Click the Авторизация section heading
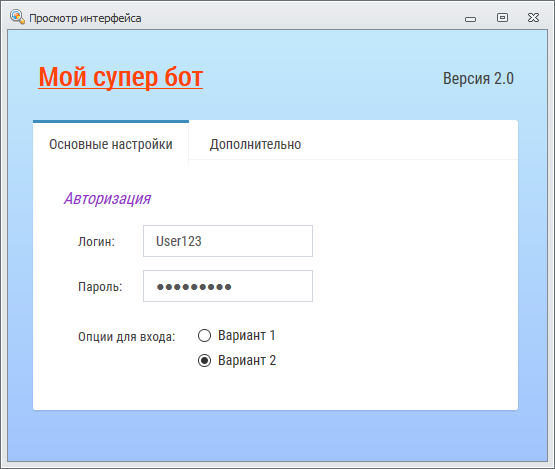 click(x=107, y=199)
